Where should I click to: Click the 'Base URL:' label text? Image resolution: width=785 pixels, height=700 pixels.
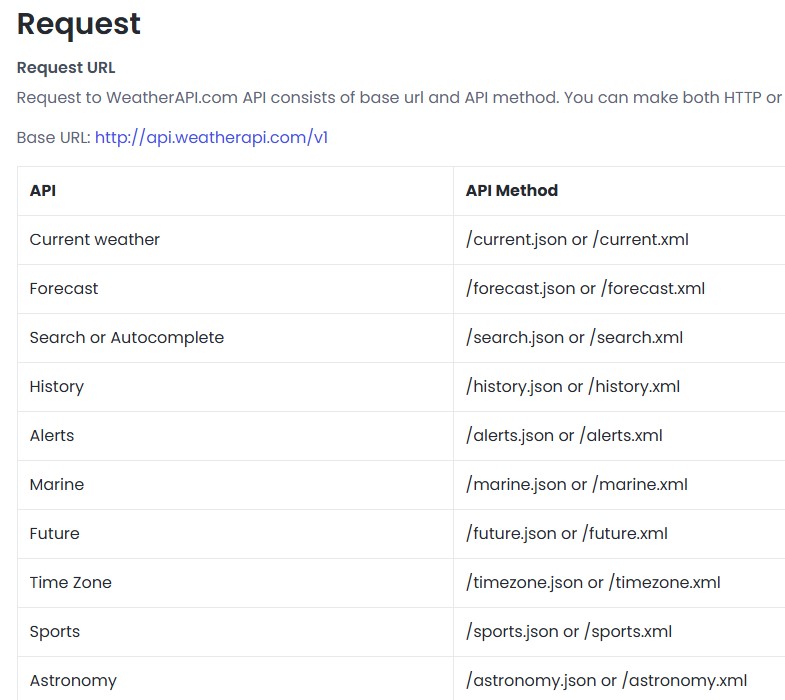point(54,138)
